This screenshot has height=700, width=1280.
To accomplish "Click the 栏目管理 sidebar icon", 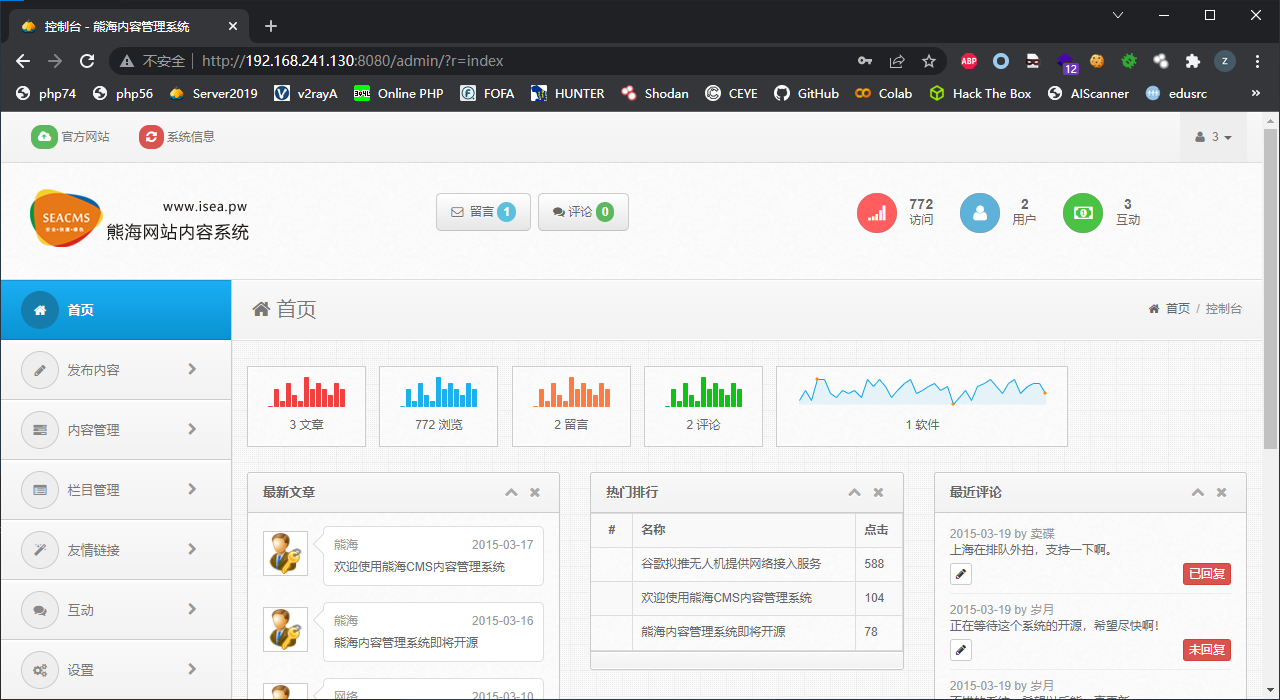I will click(40, 490).
